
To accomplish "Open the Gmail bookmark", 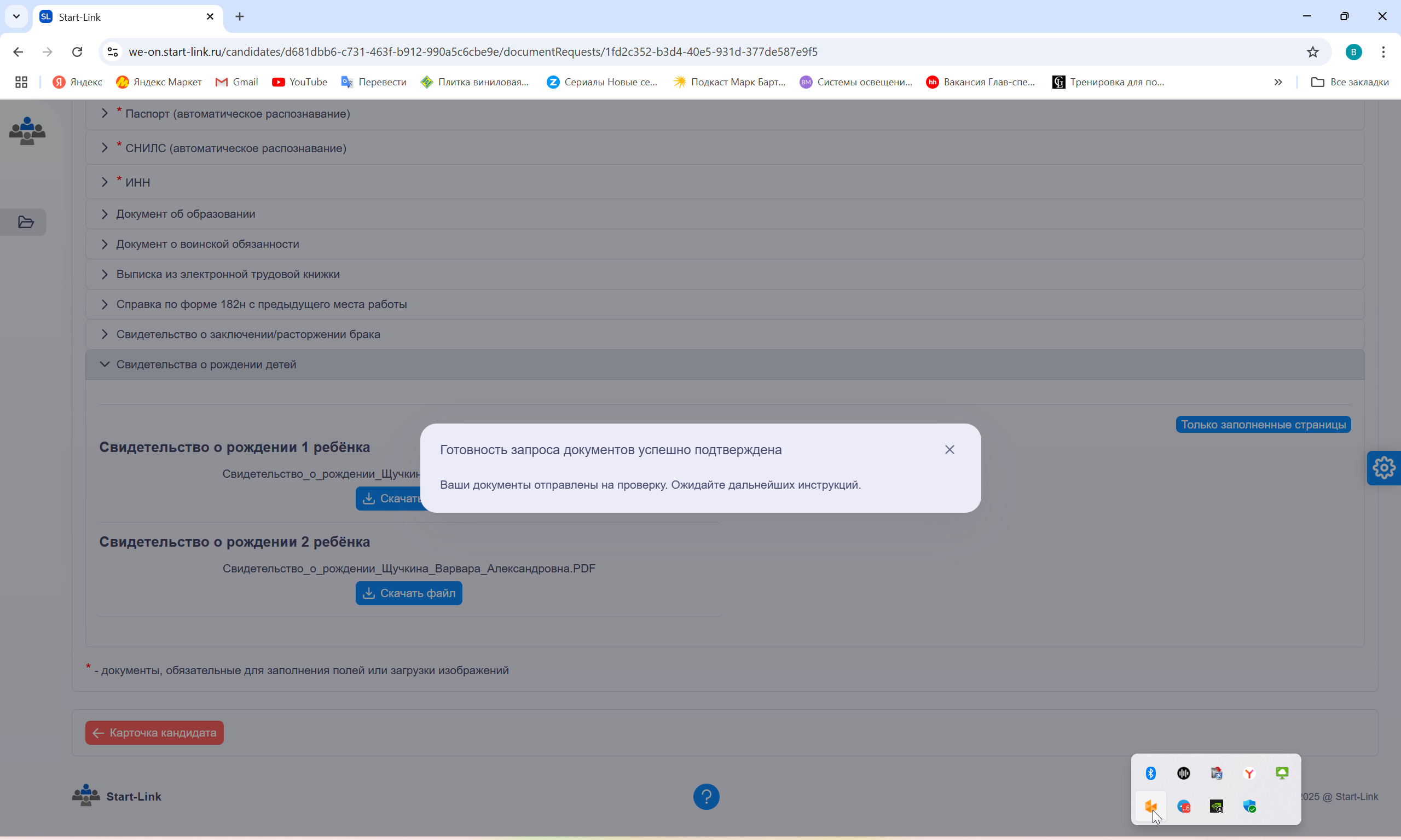I will 236,82.
